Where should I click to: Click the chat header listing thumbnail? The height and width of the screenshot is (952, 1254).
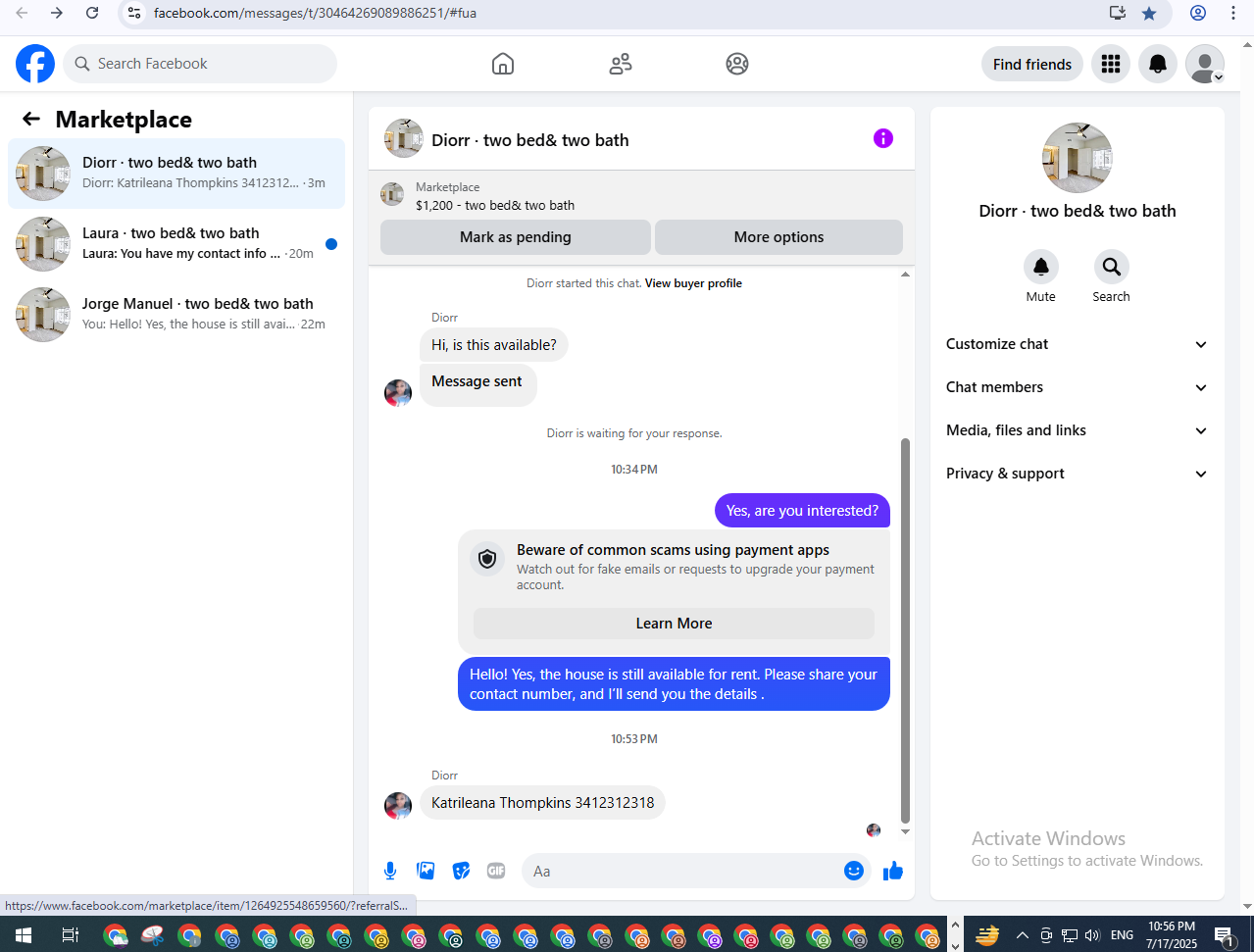(x=404, y=138)
